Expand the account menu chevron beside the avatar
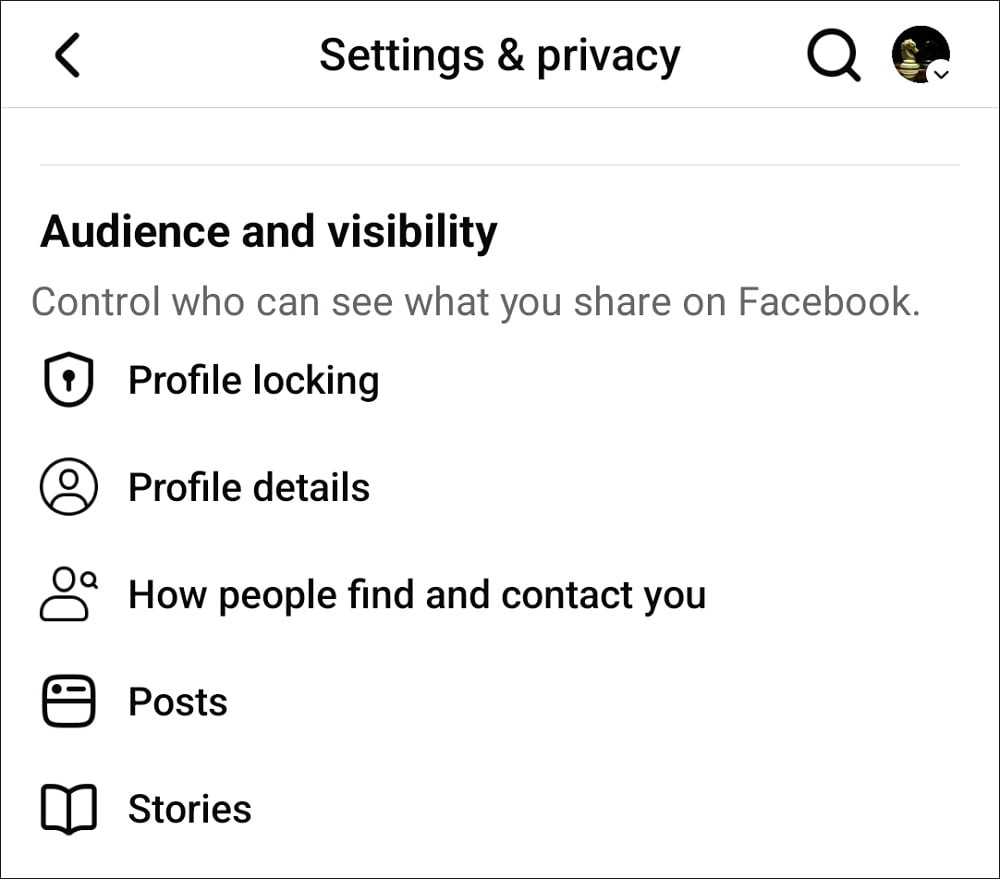Screen dimensions: 1000x879 tap(941, 75)
